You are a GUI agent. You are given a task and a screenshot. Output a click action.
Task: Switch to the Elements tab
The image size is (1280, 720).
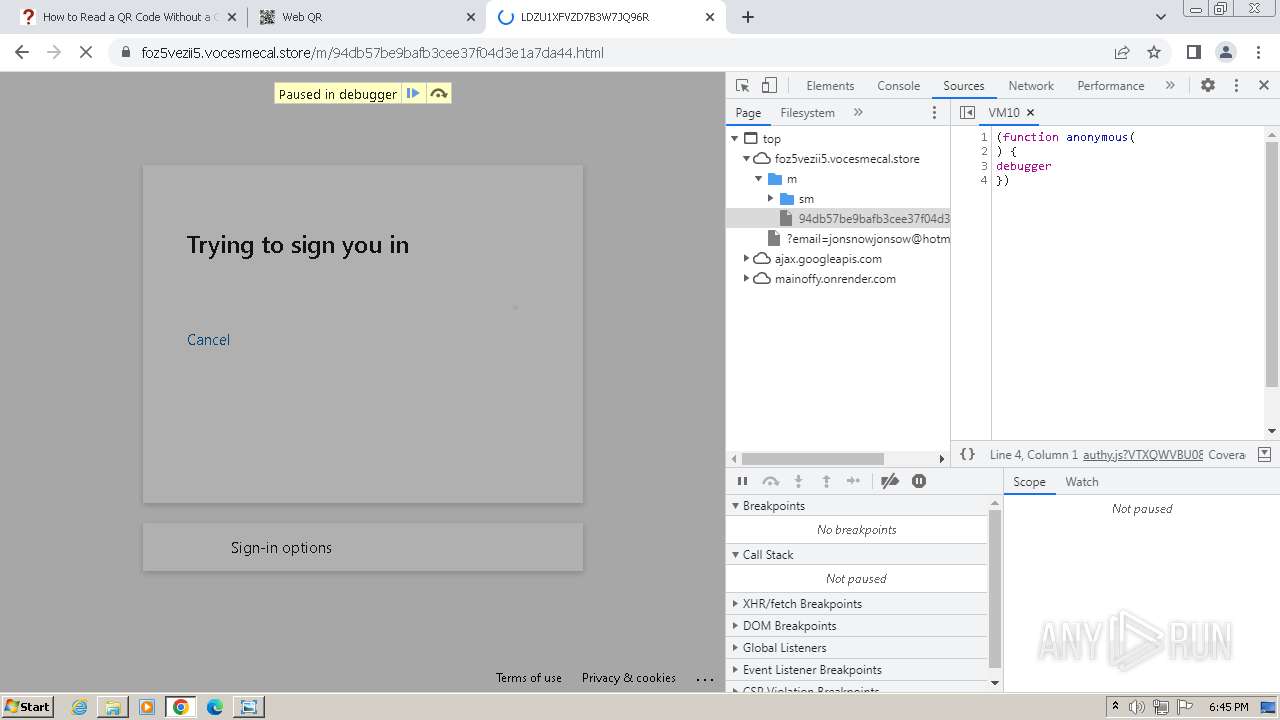tap(830, 86)
